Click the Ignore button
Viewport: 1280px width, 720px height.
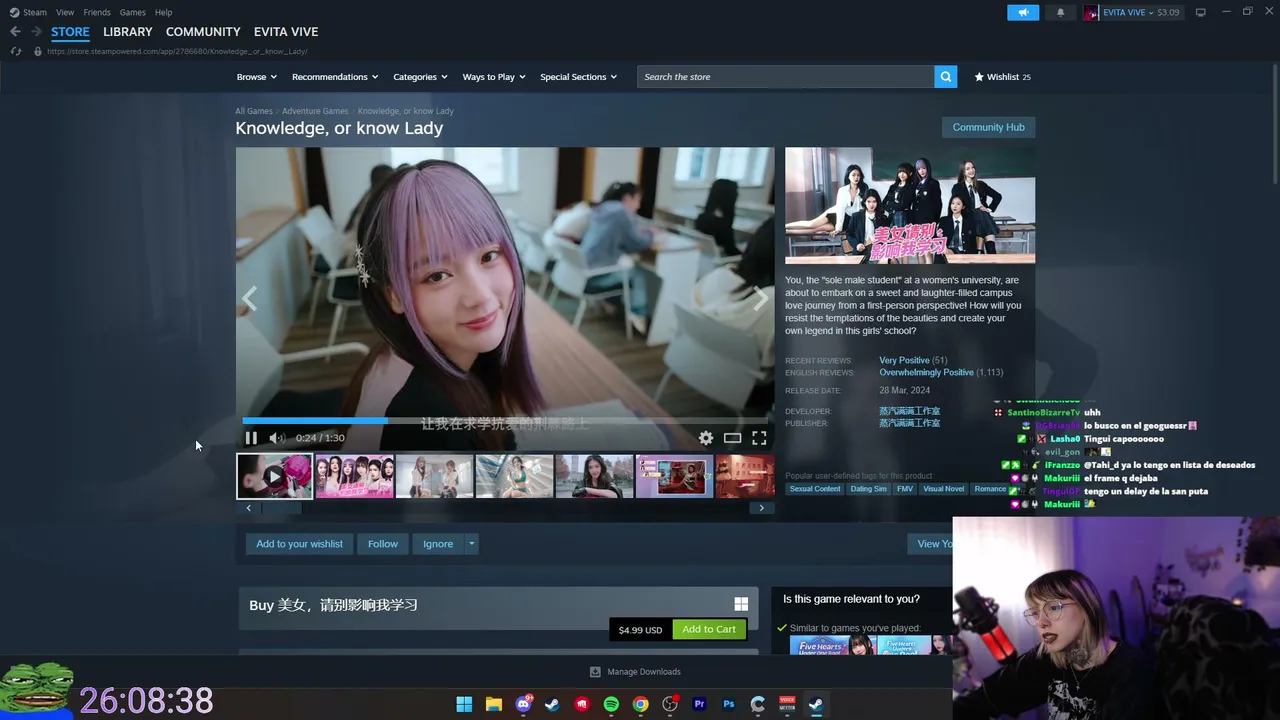[x=438, y=544]
